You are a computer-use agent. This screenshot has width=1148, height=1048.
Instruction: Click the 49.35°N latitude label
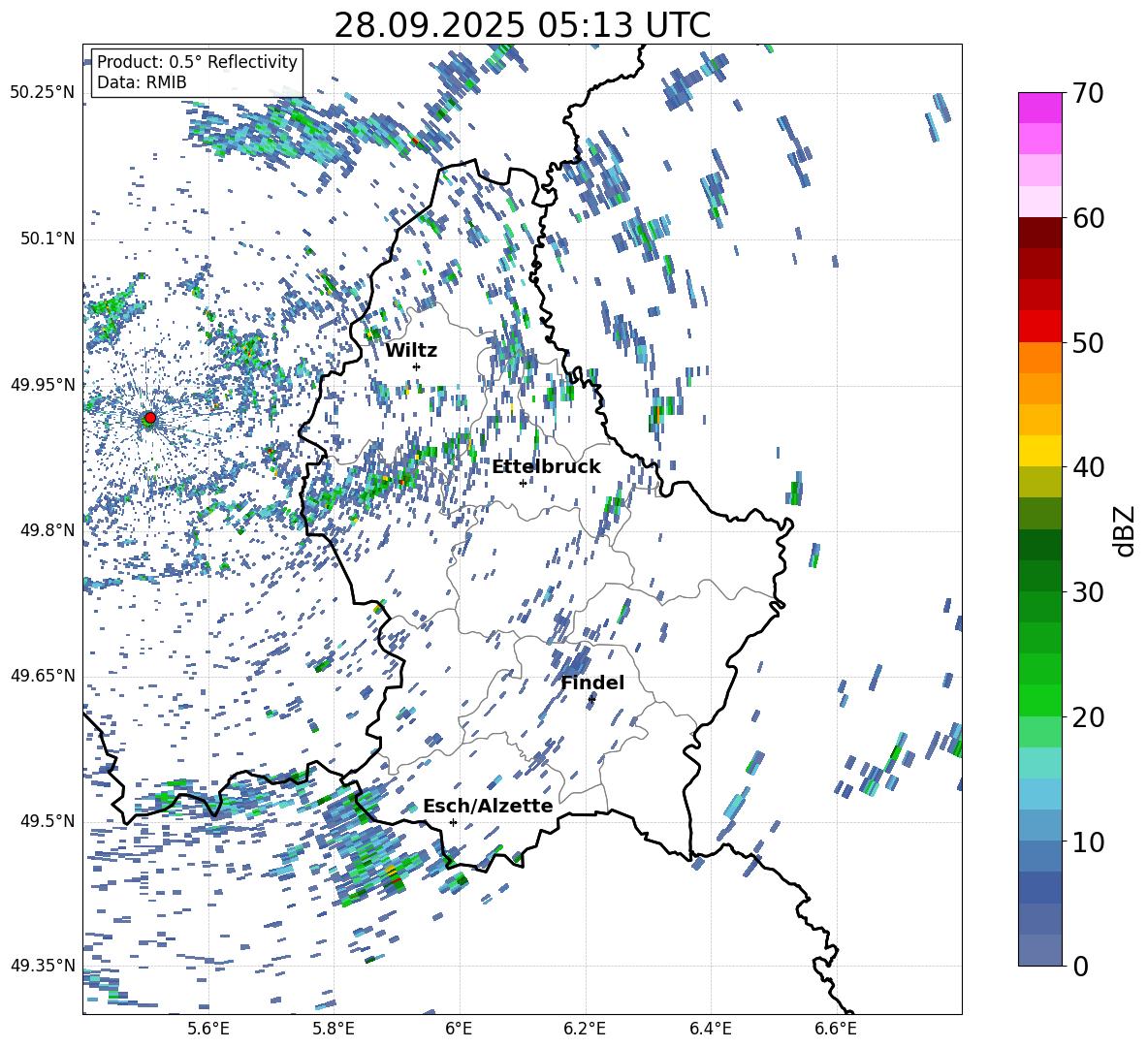click(x=43, y=966)
